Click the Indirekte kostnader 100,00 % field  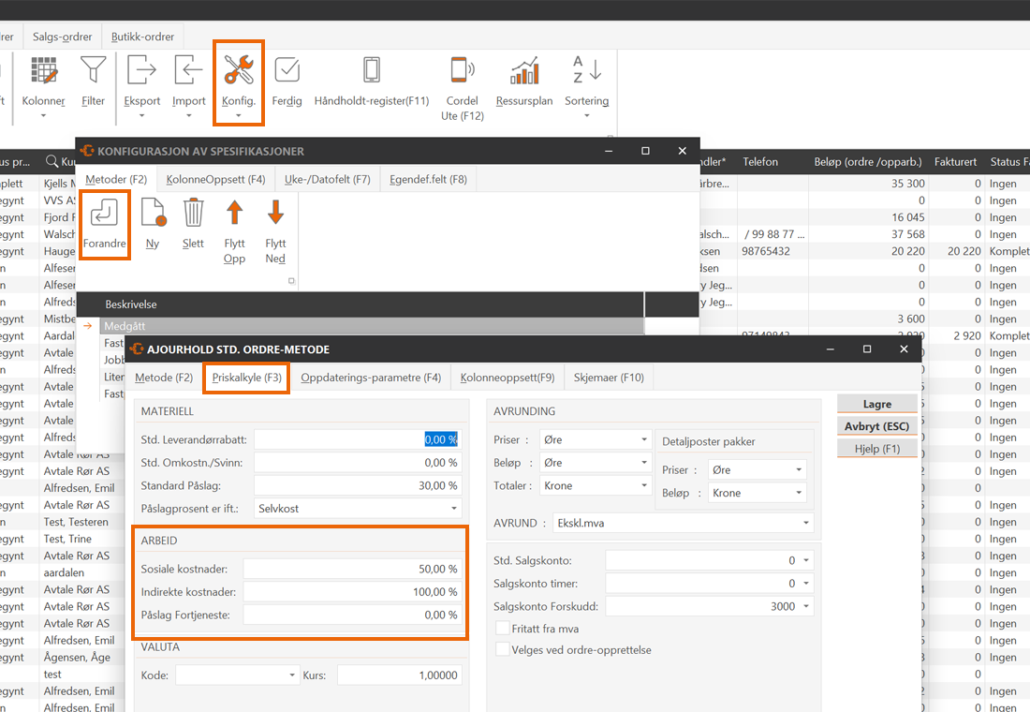coord(352,592)
